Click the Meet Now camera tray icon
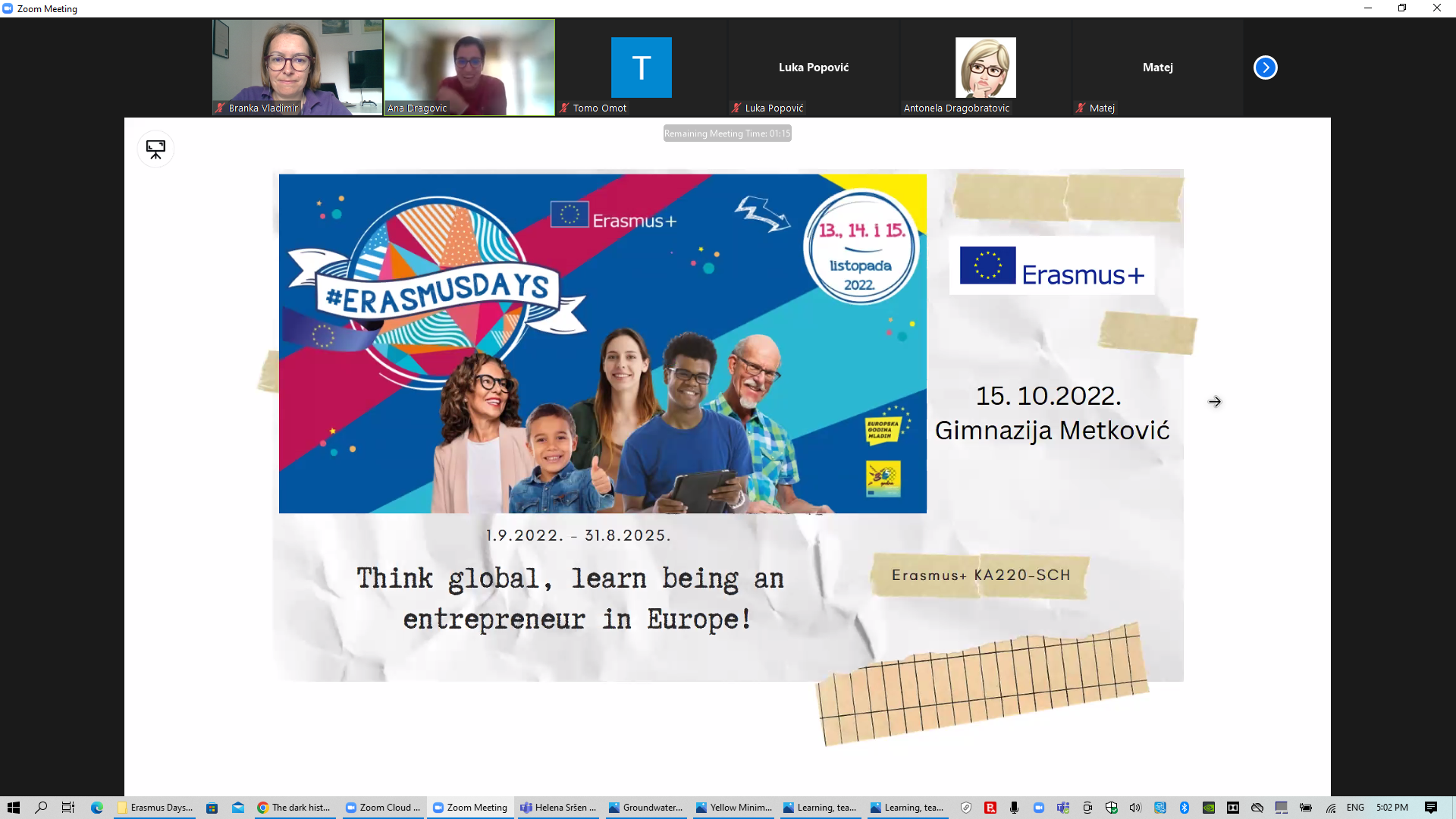 (x=1087, y=808)
